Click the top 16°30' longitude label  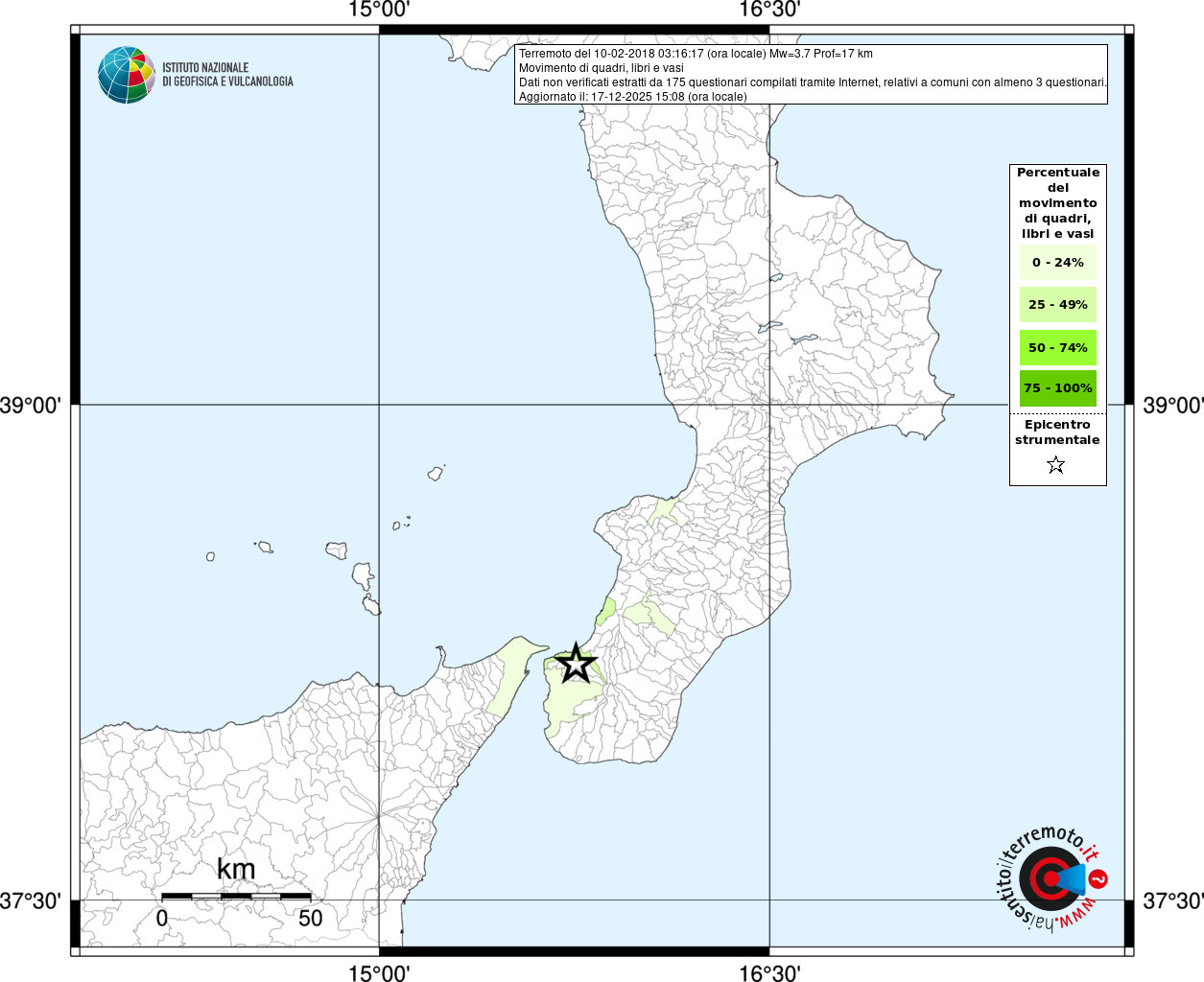(x=769, y=10)
